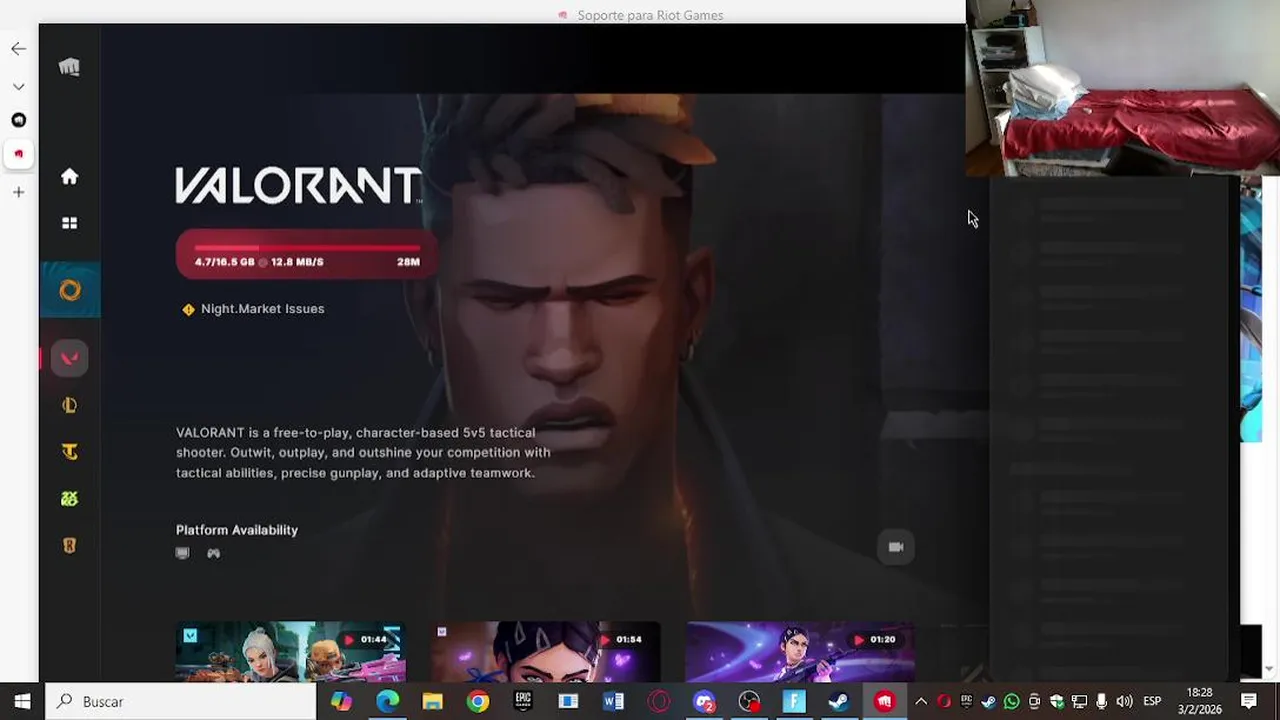1280x720 pixels.
Task: Open the Riot Client taskbar icon
Action: (884, 702)
